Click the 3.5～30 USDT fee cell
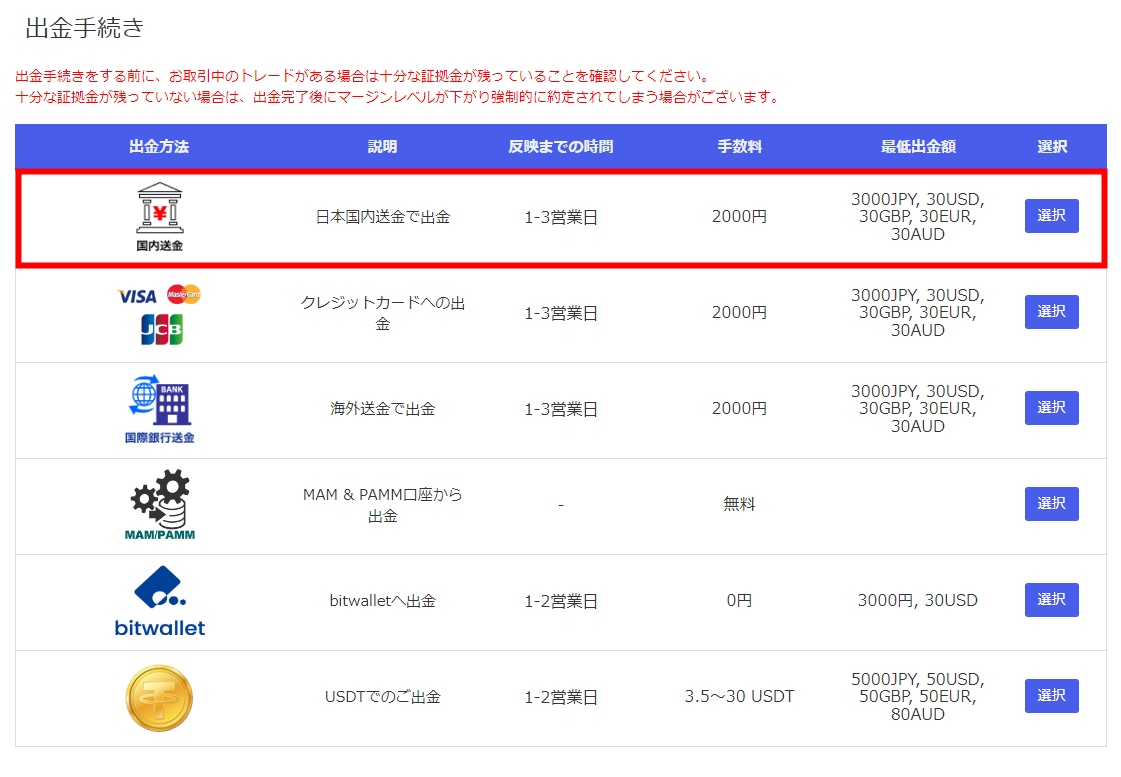Screen dimensions: 1121x777 point(739,696)
